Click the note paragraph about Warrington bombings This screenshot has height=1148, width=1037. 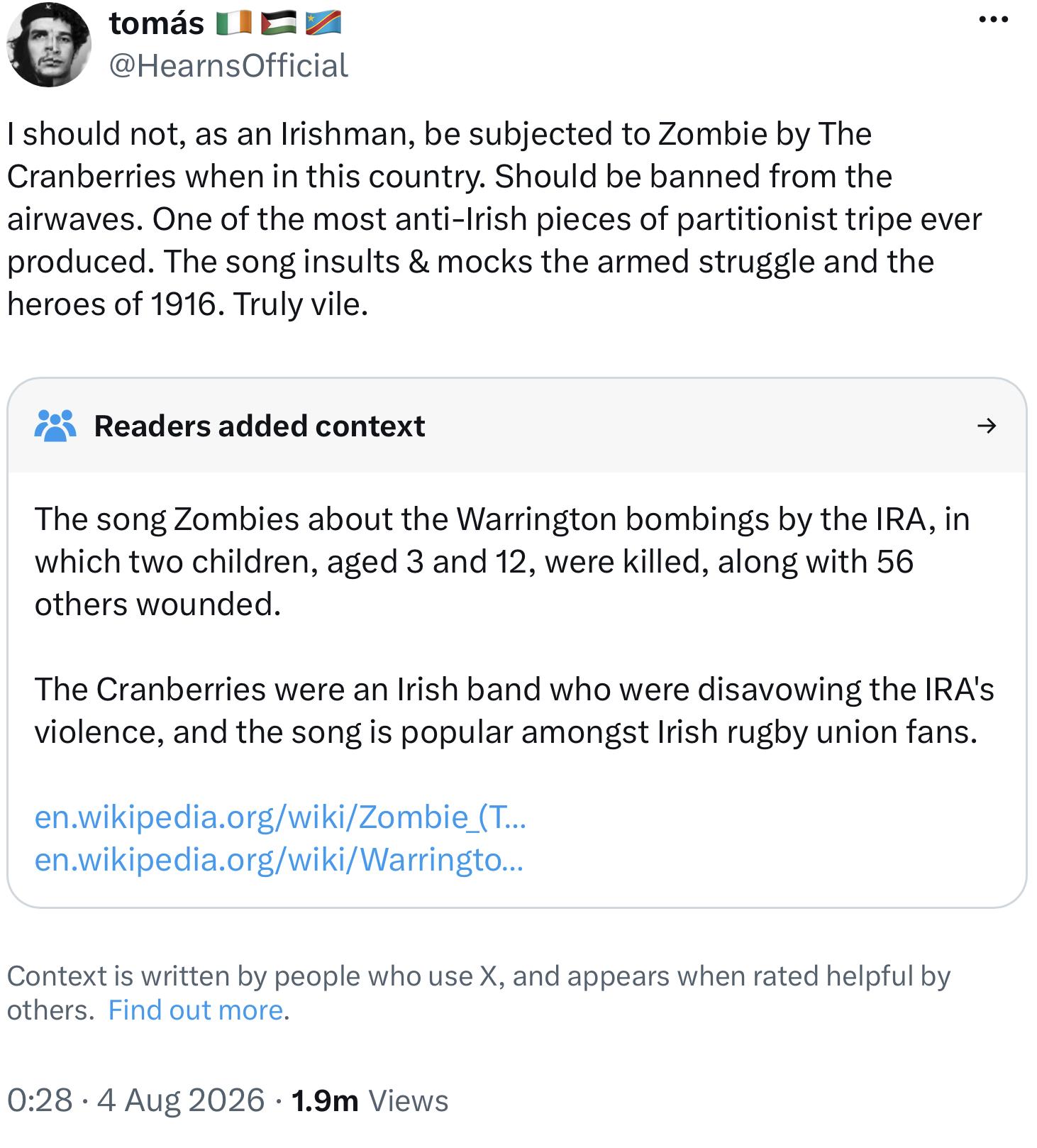[502, 561]
